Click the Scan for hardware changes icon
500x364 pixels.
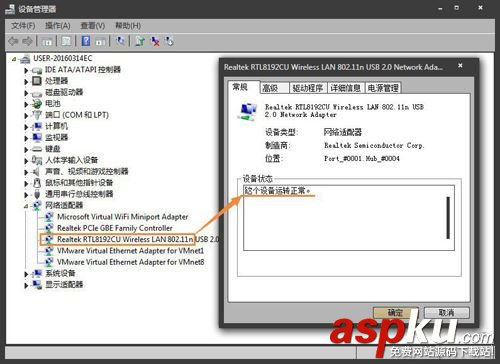(121, 41)
